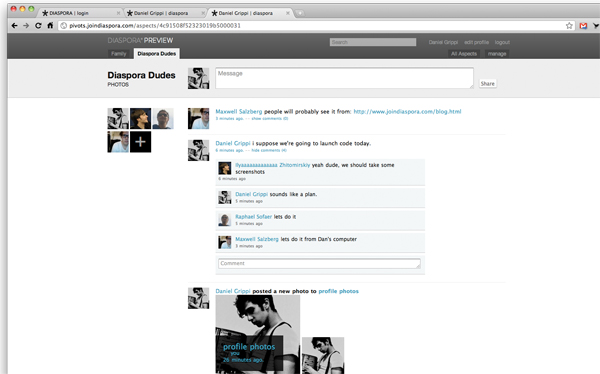Viewport: 600px width, 374px height.
Task: Toggle hide comments on Daniel's post
Action: pos(269,150)
